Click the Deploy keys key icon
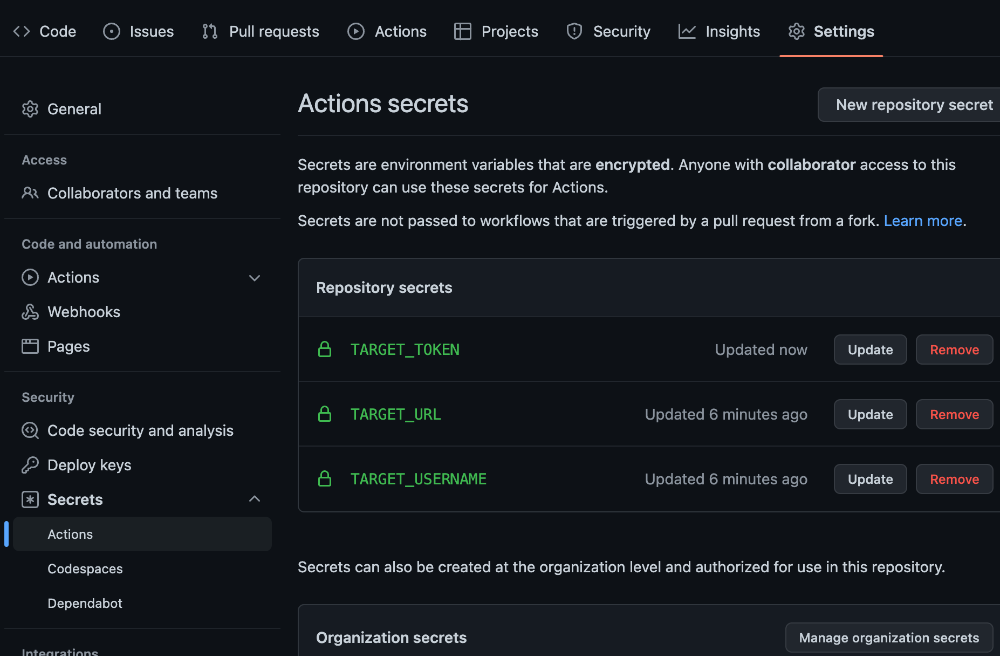1000x656 pixels. point(30,465)
